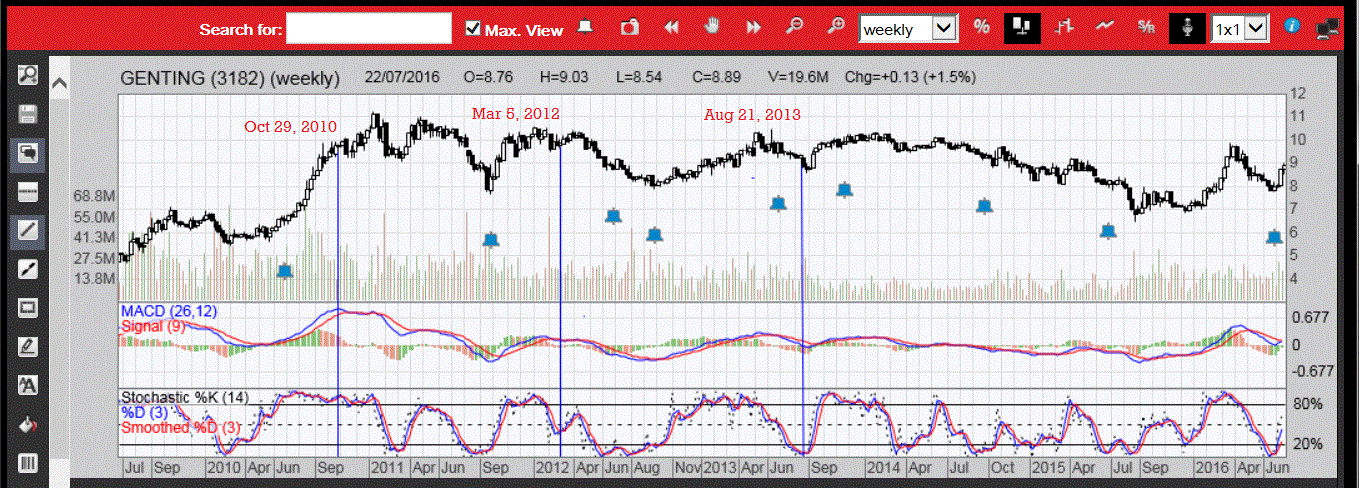Screen dimensions: 1366x488
Task: Open the weekly timeframe dropdown
Action: pyautogui.click(x=909, y=29)
